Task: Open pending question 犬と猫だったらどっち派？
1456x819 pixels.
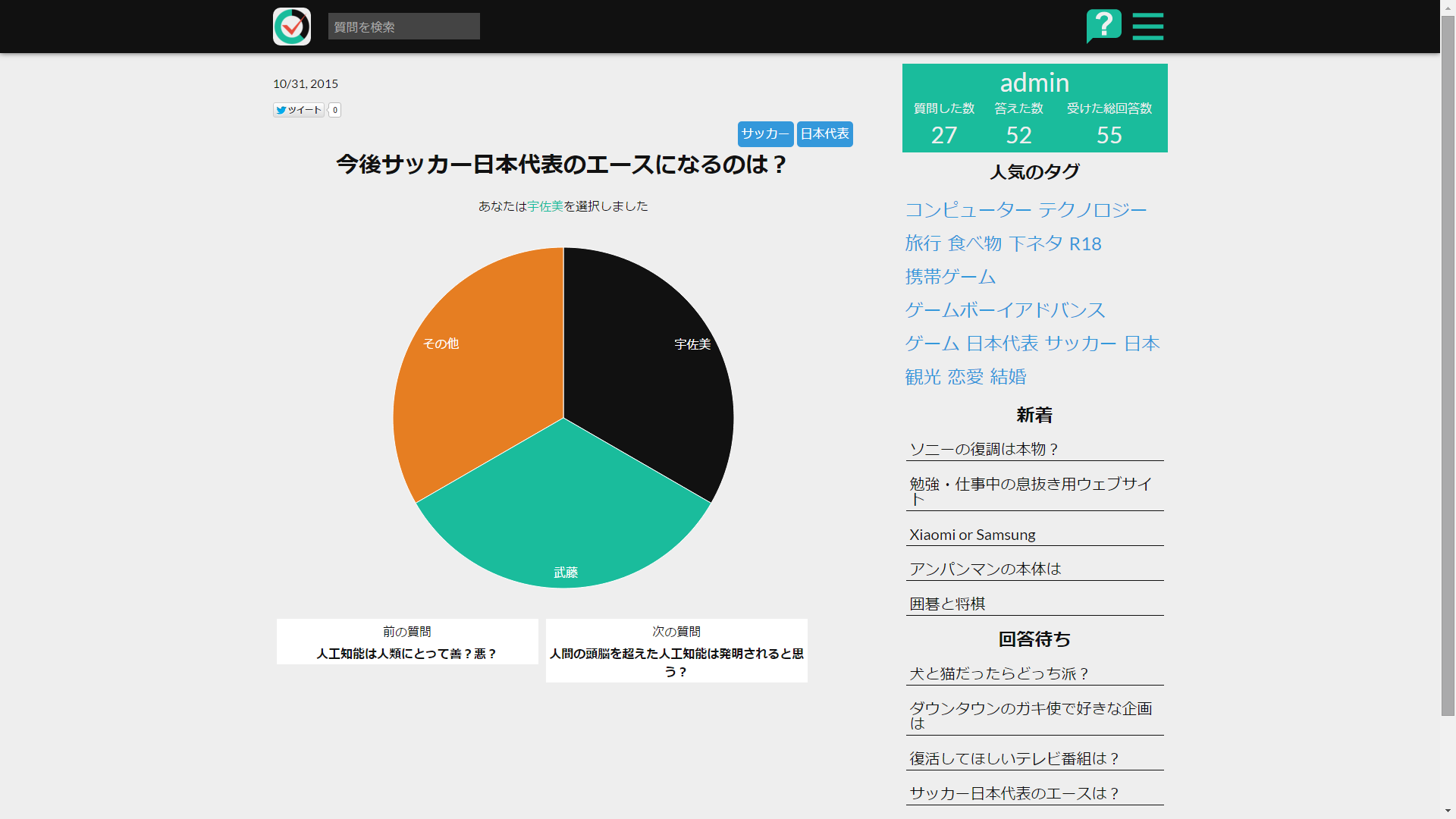Action: [999, 674]
